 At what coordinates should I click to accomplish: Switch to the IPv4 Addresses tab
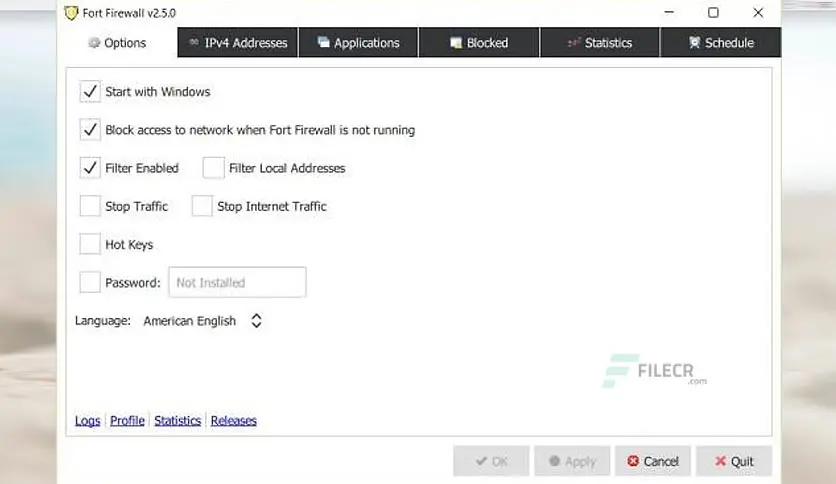(x=238, y=43)
